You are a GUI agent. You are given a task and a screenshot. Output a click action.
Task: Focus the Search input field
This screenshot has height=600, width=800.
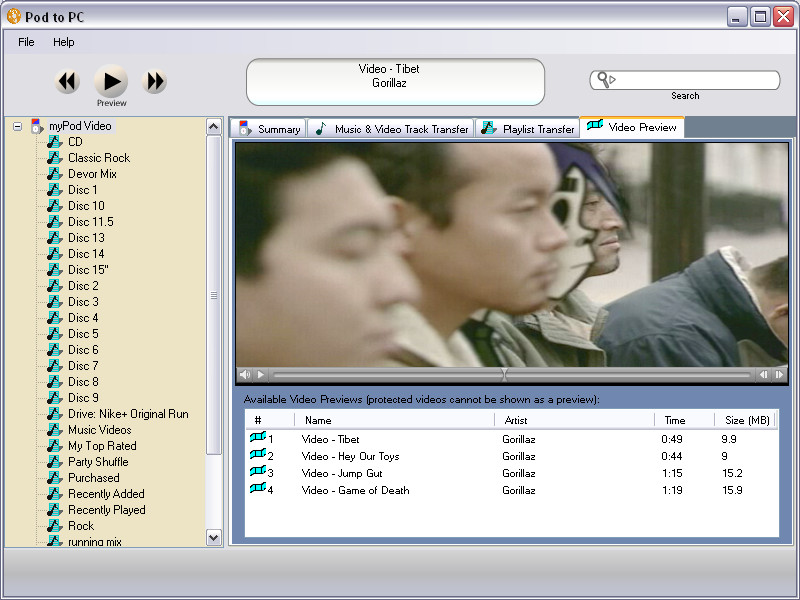pos(685,80)
